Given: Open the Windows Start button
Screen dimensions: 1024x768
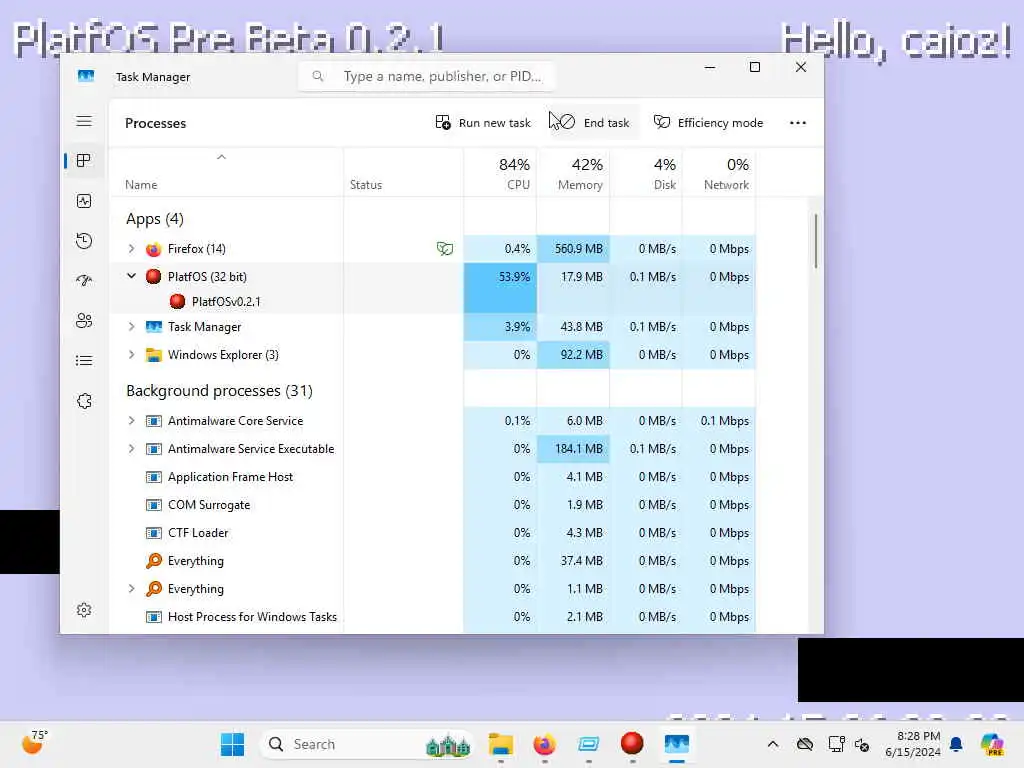Looking at the screenshot, I should pos(232,744).
